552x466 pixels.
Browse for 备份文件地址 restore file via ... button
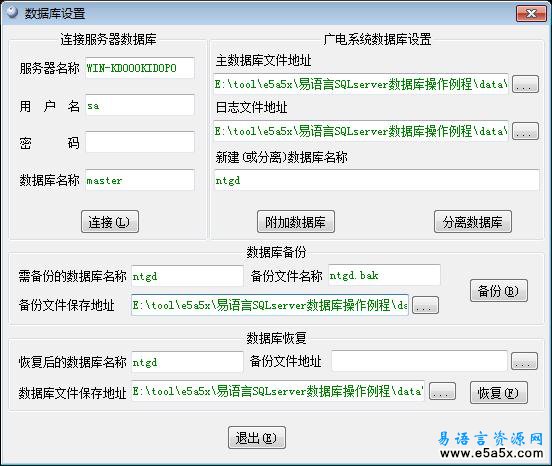524,361
